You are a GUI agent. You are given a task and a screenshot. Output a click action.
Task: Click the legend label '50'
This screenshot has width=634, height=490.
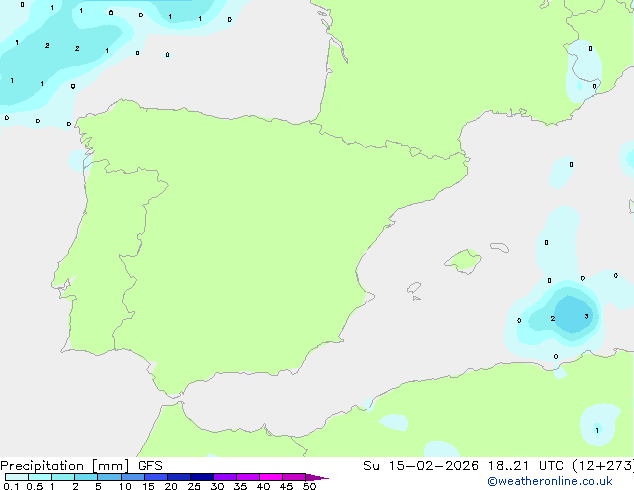(310, 486)
